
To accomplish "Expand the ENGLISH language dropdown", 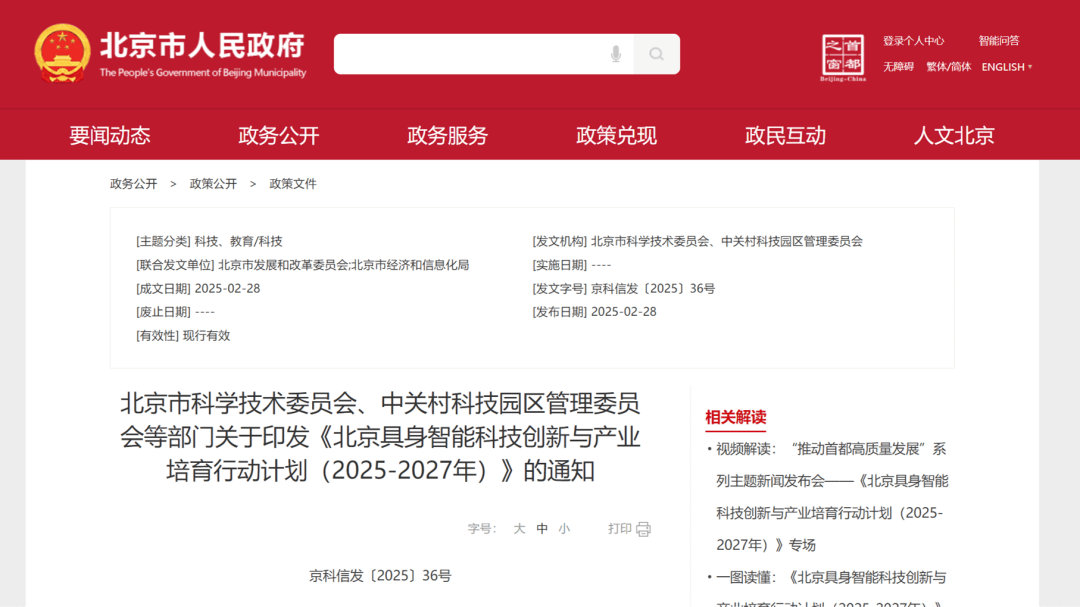I will point(1006,67).
